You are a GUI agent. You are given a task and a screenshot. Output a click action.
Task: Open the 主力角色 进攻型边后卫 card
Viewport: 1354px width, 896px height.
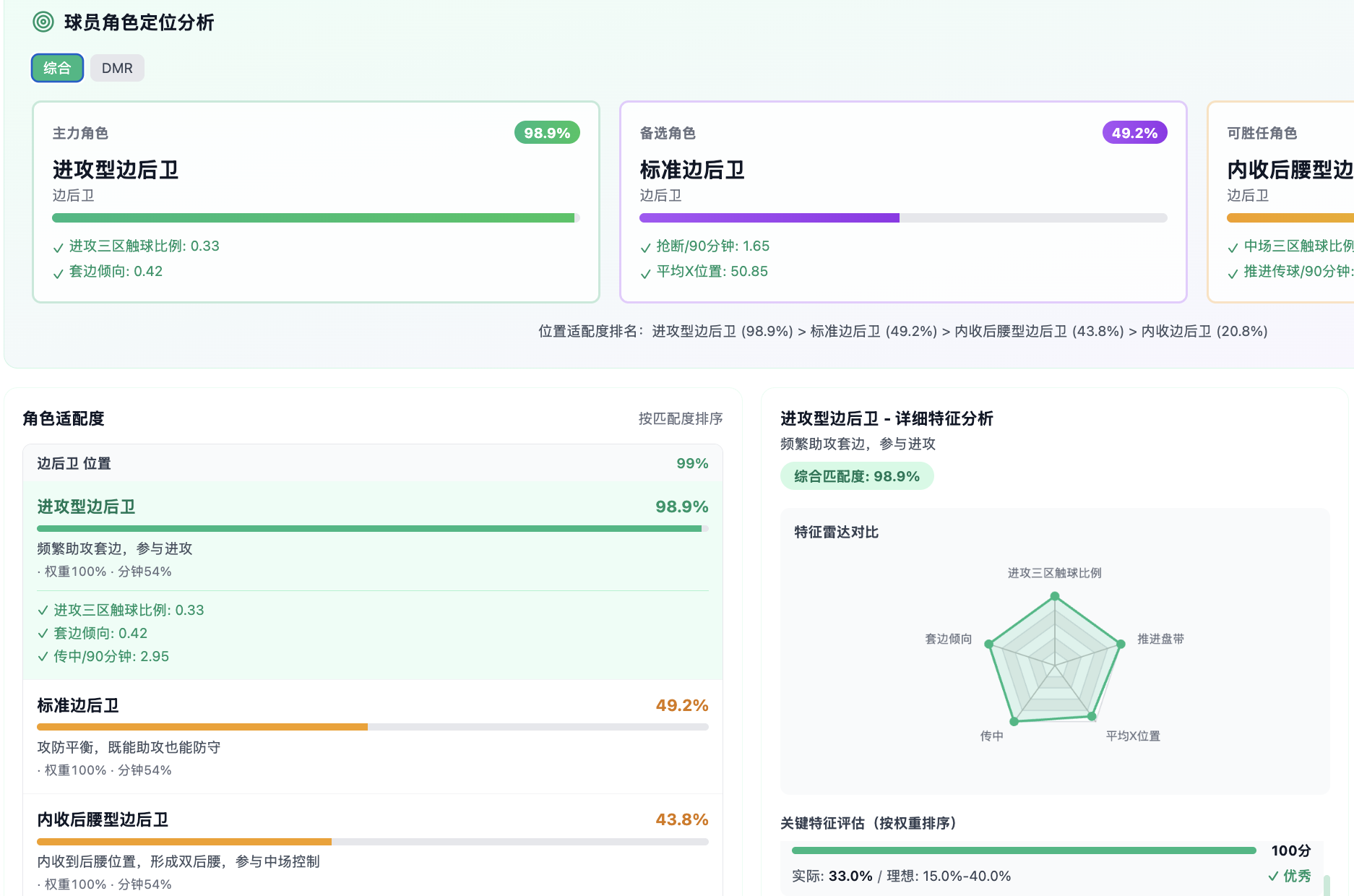point(316,202)
